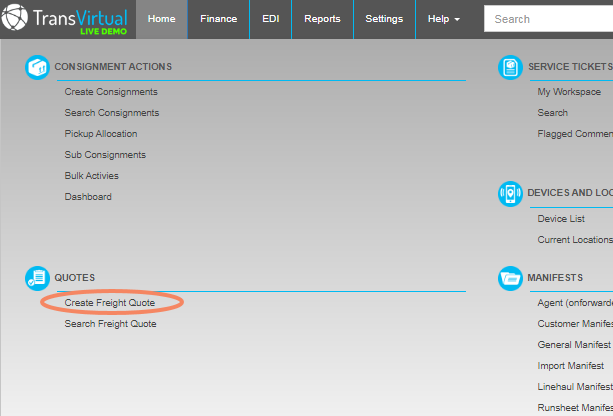The width and height of the screenshot is (613, 416).
Task: Click inside the Search input field
Action: pyautogui.click(x=548, y=19)
